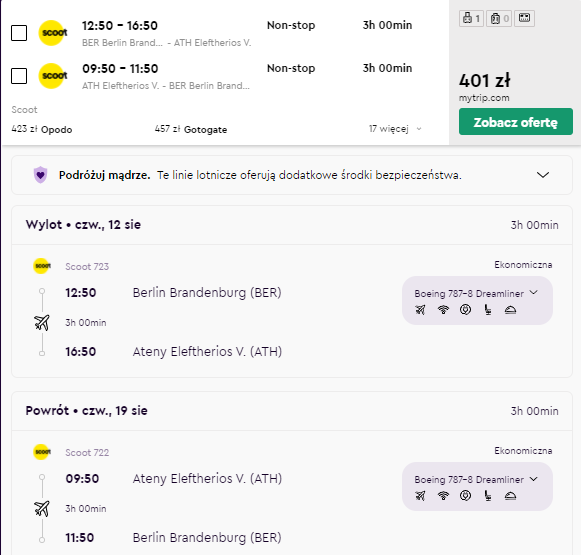Click the checked baggage allowance icon
581x555 pixels.
coord(499,18)
